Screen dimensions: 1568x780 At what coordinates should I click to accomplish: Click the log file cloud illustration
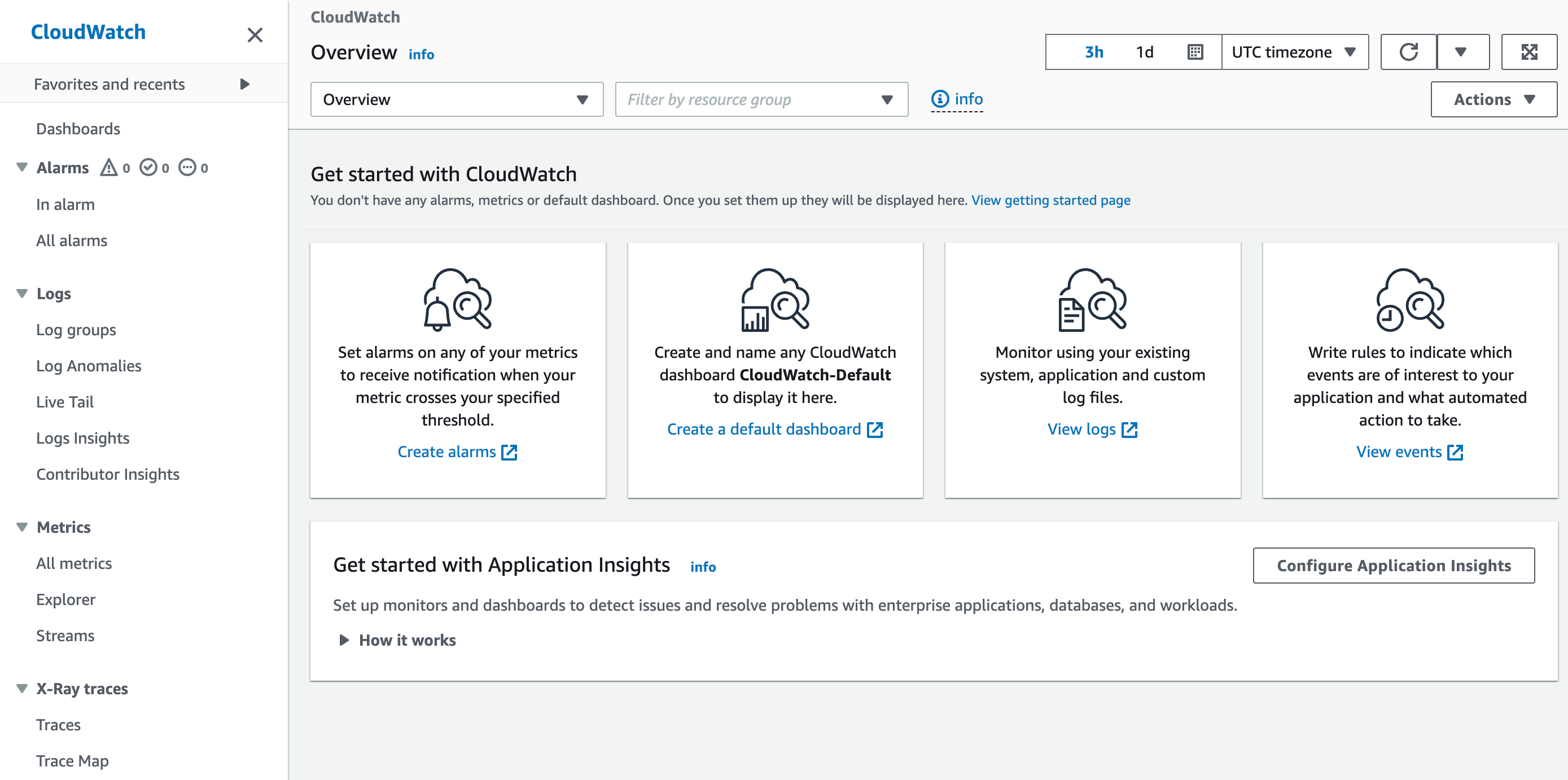pos(1093,300)
